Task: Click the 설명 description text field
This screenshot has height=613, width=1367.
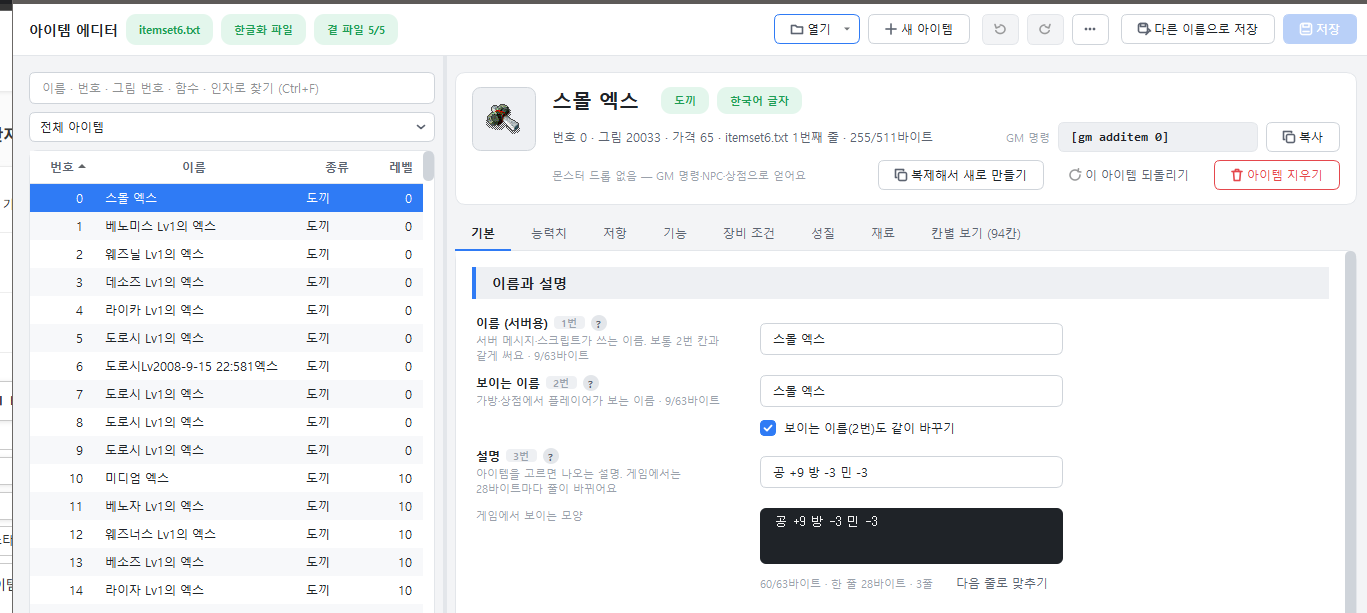Action: tap(911, 472)
